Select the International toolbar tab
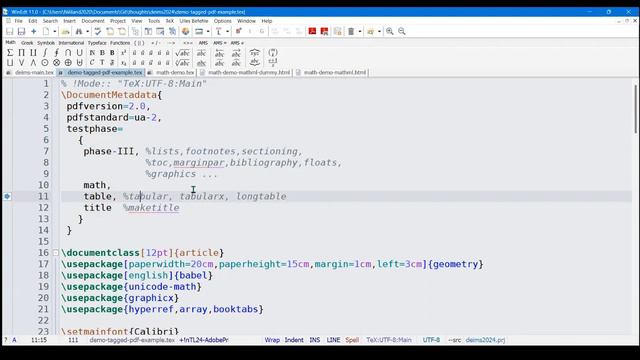Screen dimensions: 640x360 (71, 43)
